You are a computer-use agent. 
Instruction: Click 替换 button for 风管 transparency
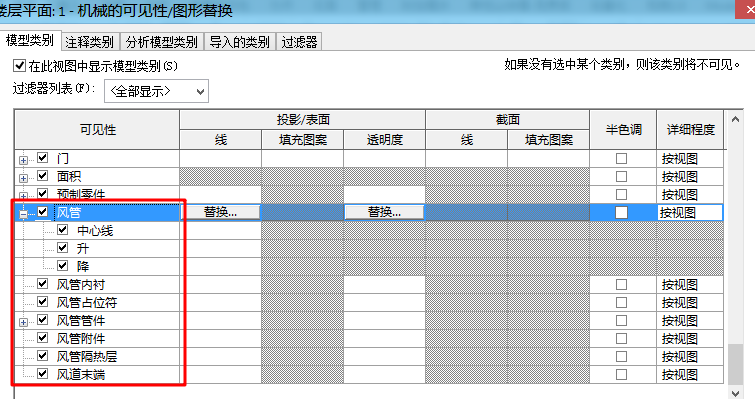click(384, 212)
